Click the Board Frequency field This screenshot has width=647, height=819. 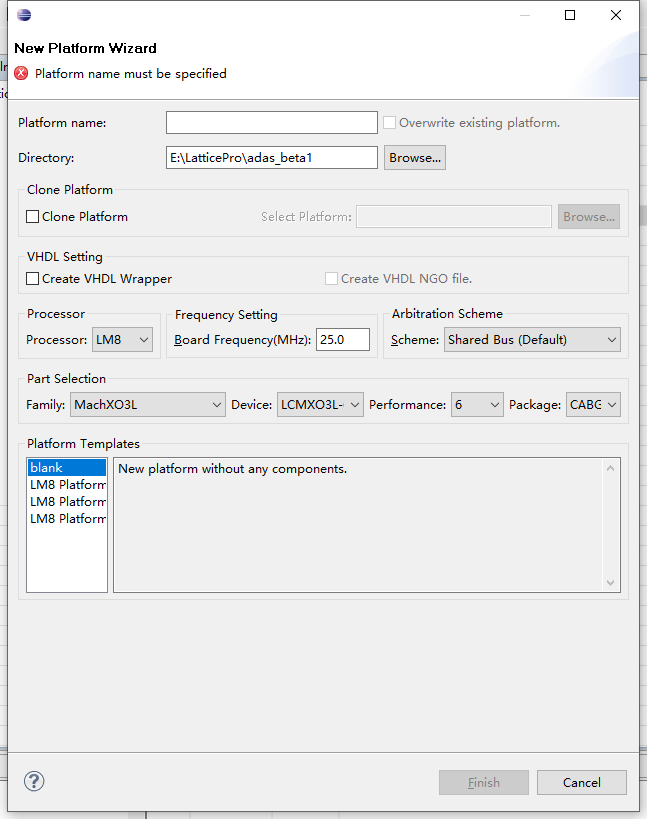coord(343,340)
